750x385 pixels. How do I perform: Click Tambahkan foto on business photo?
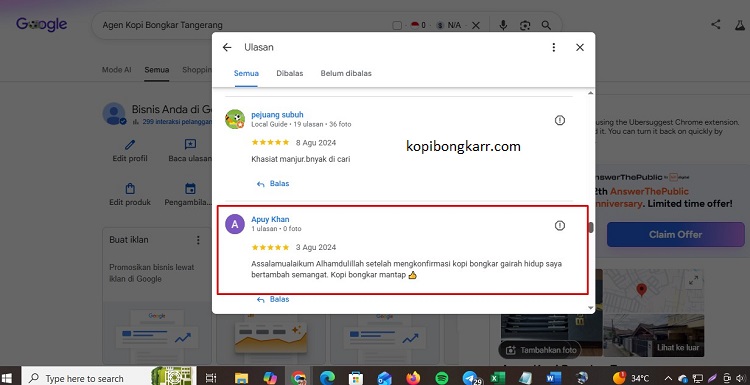point(540,350)
